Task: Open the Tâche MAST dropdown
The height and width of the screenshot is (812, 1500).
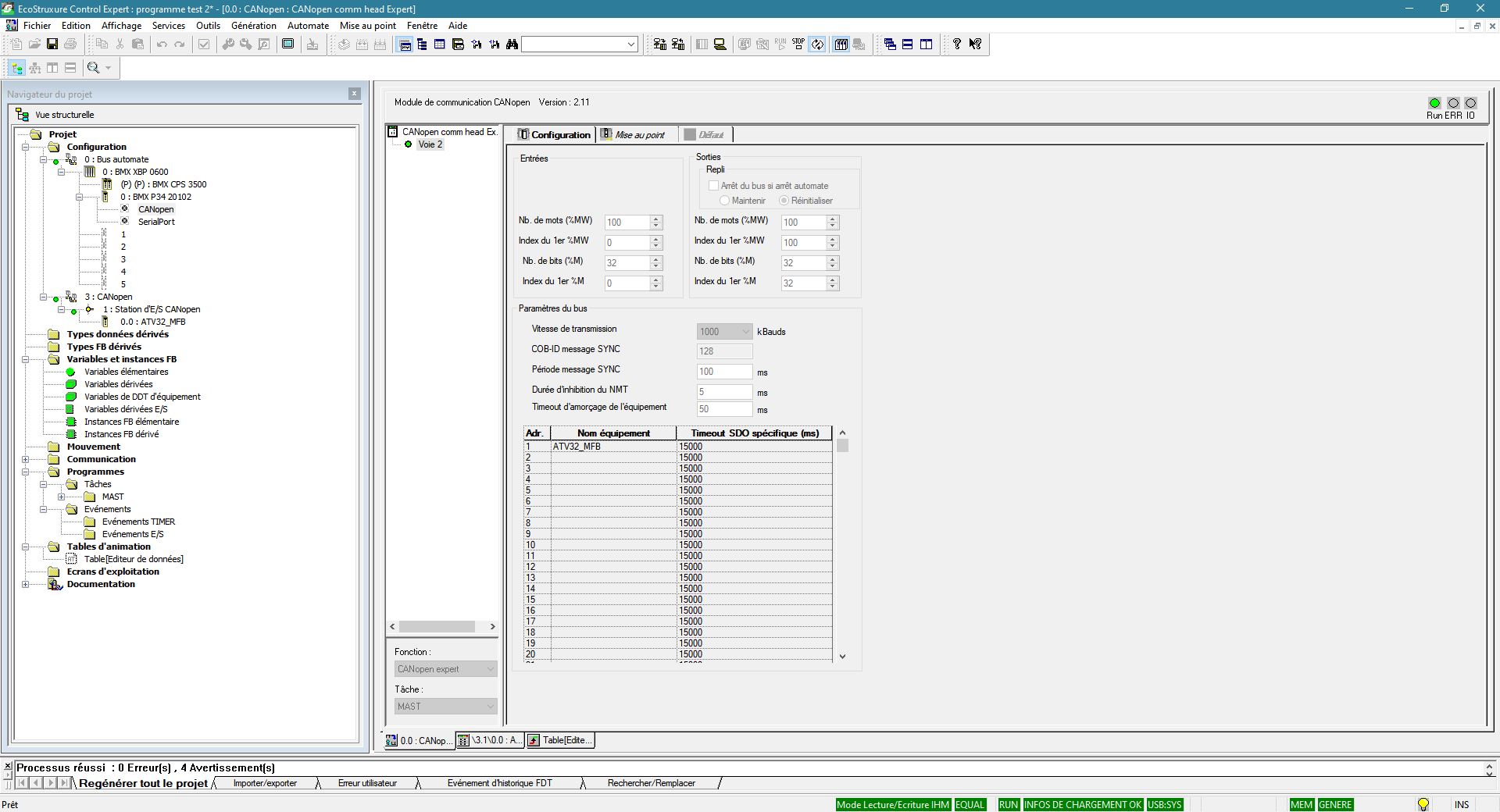Action: click(x=445, y=707)
